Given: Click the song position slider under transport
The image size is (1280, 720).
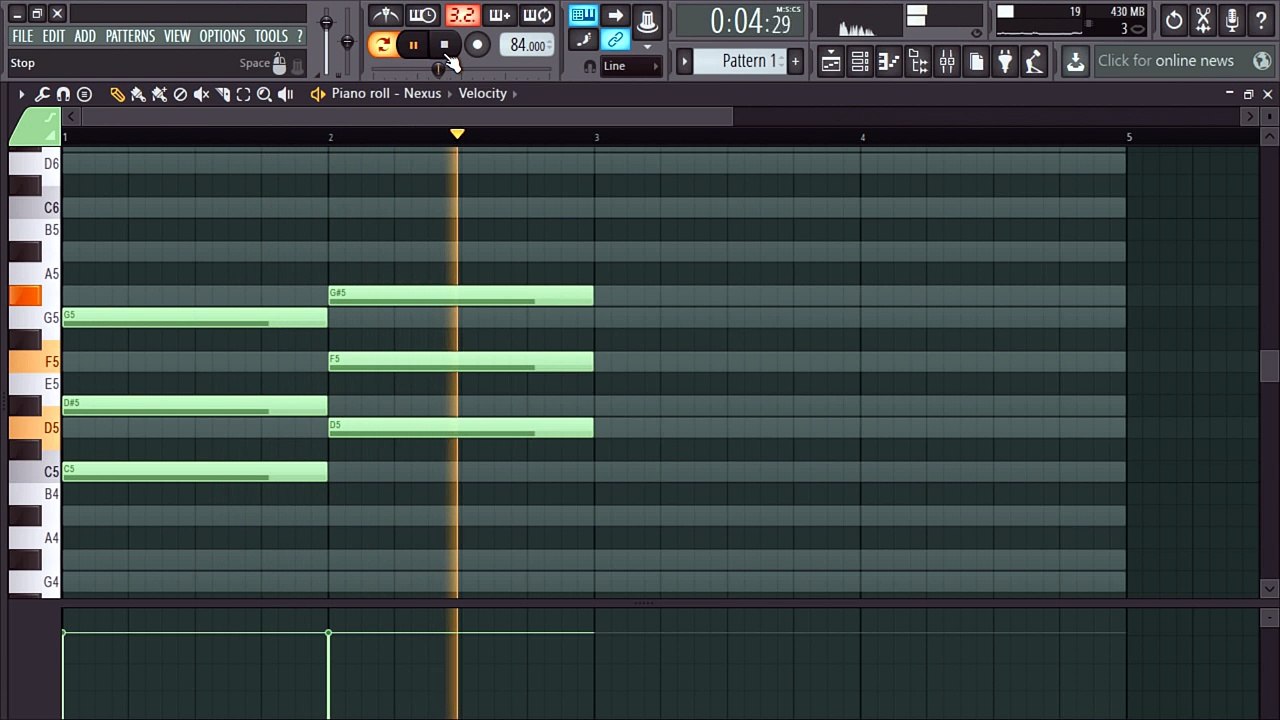Looking at the screenshot, I should coord(462,69).
